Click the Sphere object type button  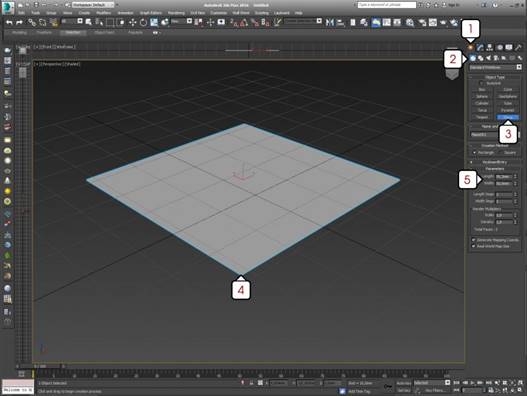pos(482,96)
